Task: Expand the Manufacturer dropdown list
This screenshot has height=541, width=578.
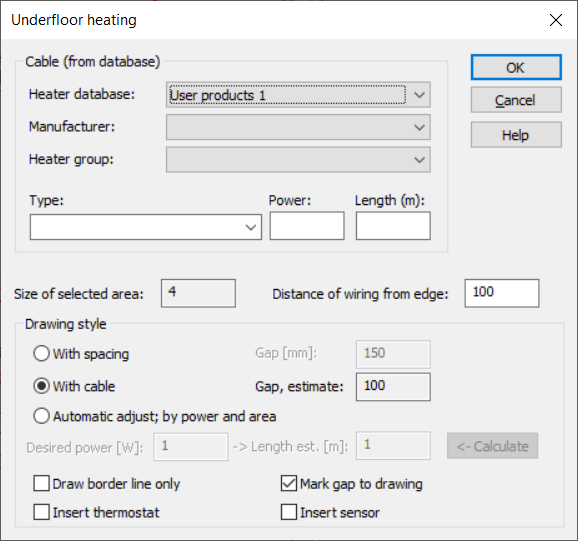Action: (298, 127)
